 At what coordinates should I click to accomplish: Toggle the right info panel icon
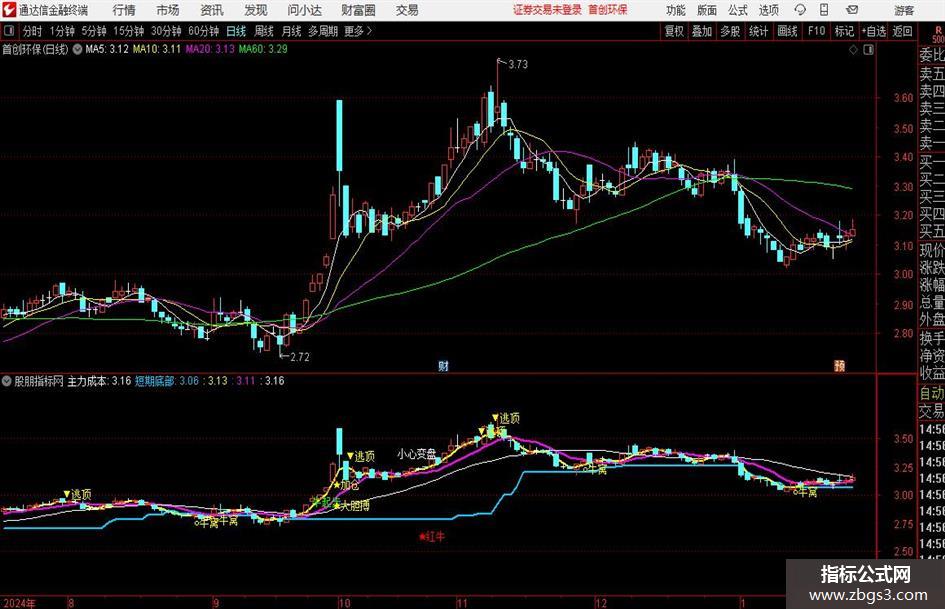tap(868, 50)
